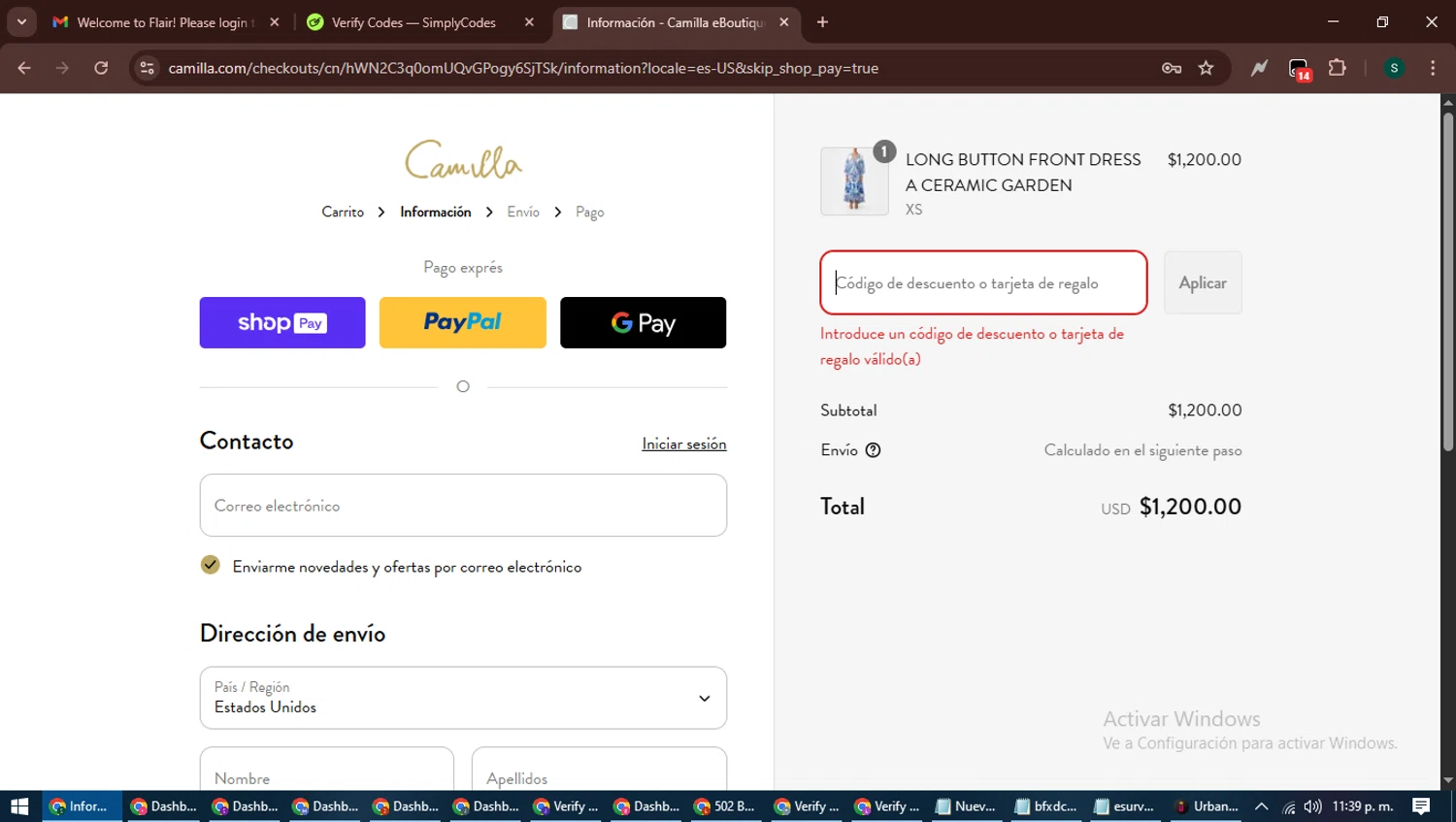1456x822 pixels.
Task: Go to Carrito breadcrumb
Action: pos(343,212)
